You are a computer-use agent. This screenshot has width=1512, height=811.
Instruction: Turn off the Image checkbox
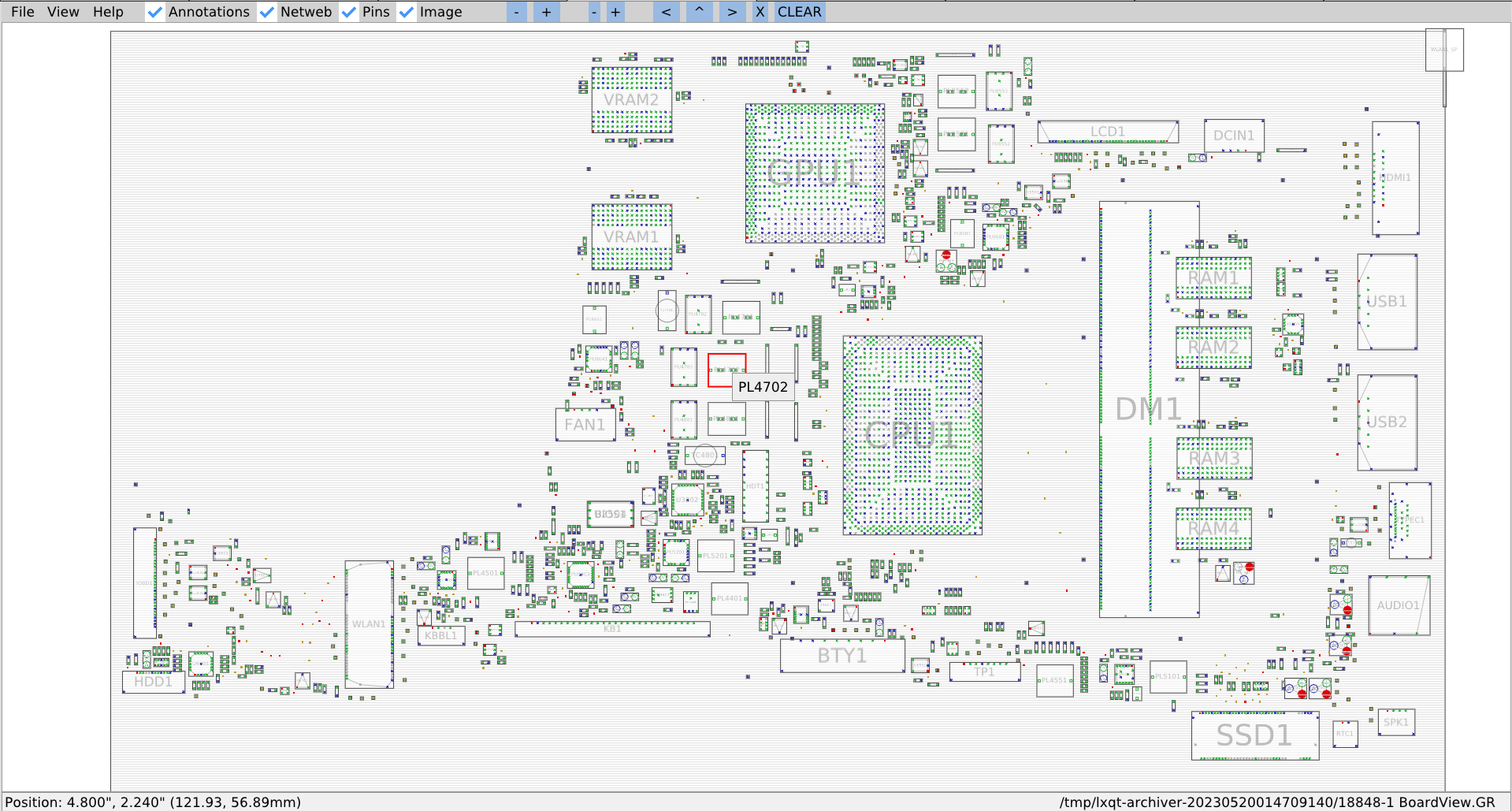pyautogui.click(x=407, y=12)
